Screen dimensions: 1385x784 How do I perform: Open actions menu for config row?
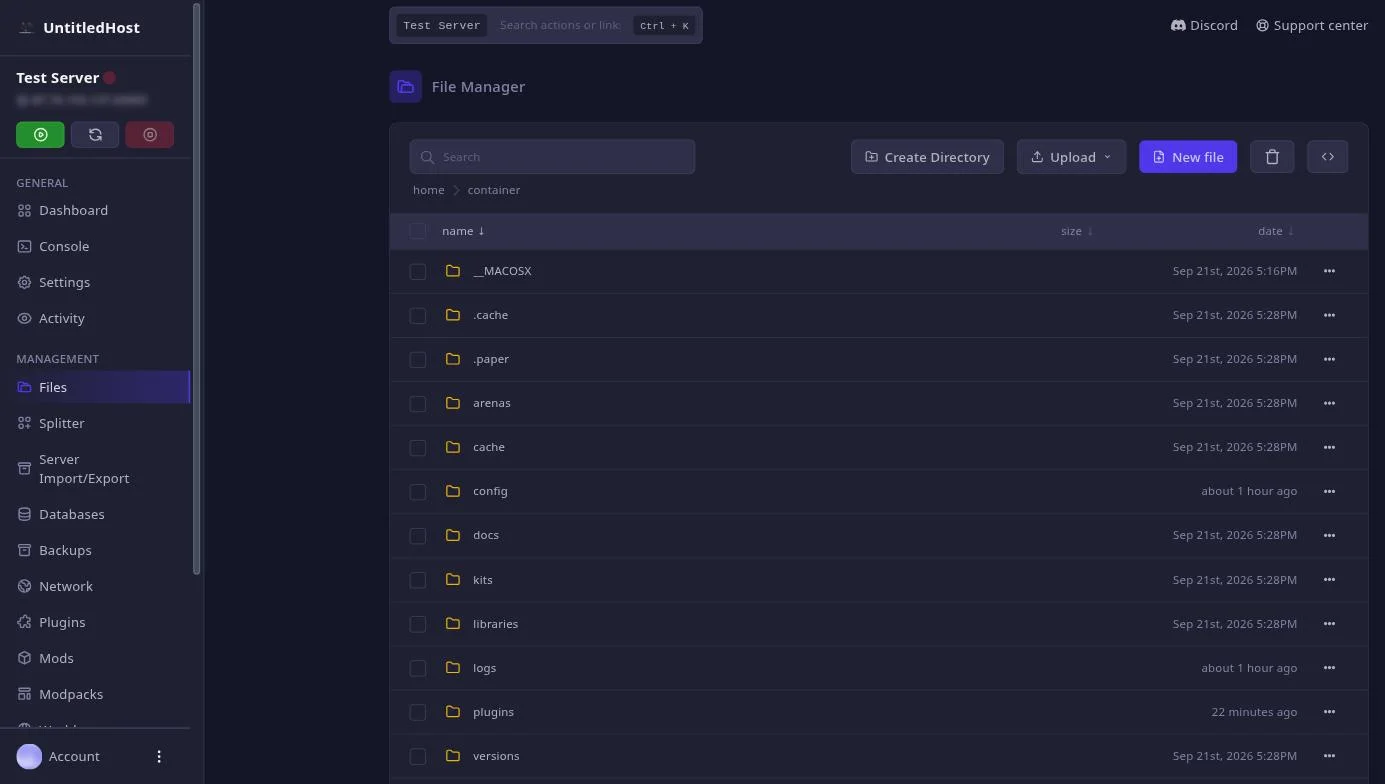1329,491
